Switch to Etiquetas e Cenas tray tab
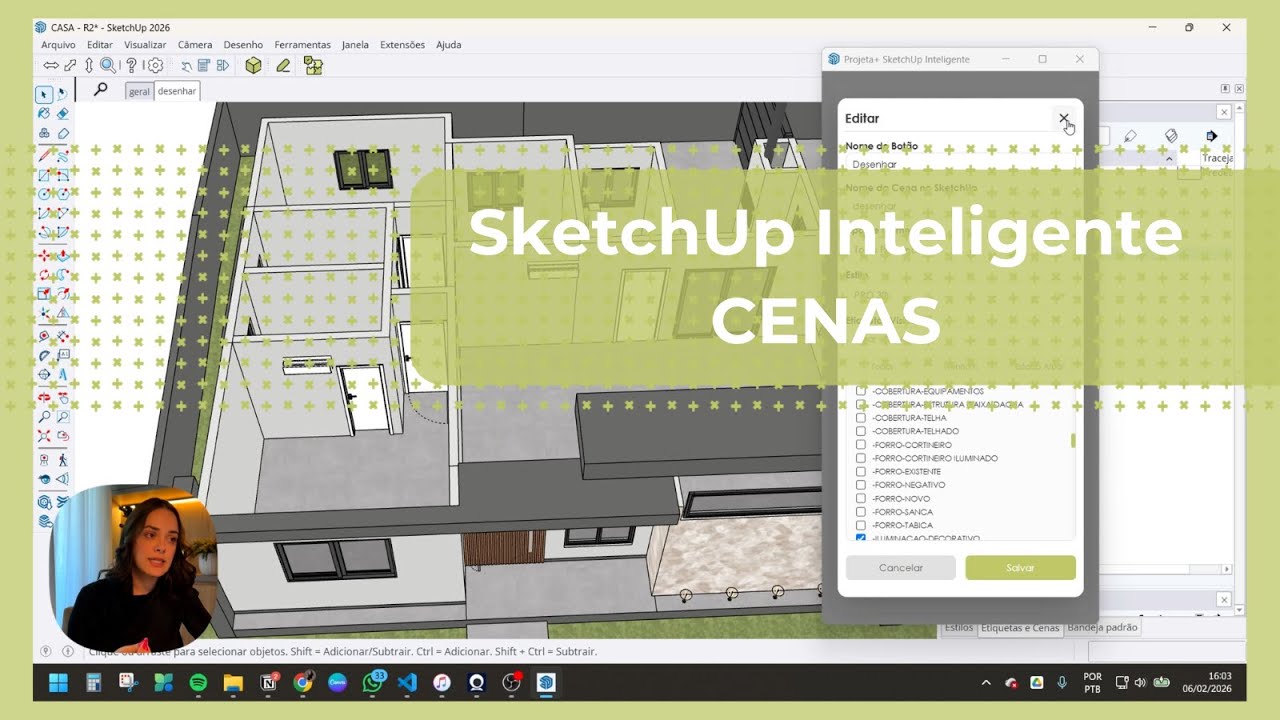Screen dimensions: 1280x720 click(1020, 628)
